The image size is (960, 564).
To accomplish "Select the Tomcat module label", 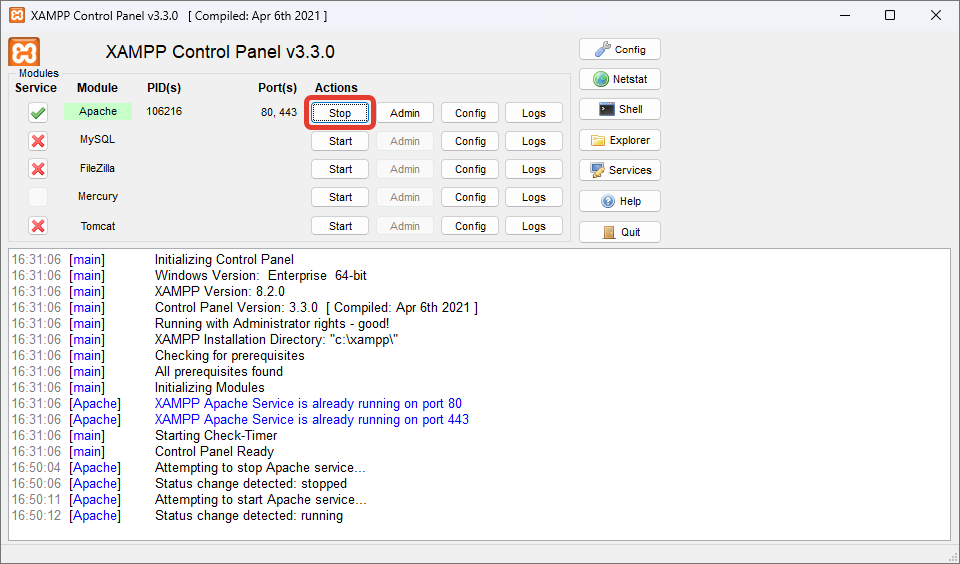I will coord(98,227).
